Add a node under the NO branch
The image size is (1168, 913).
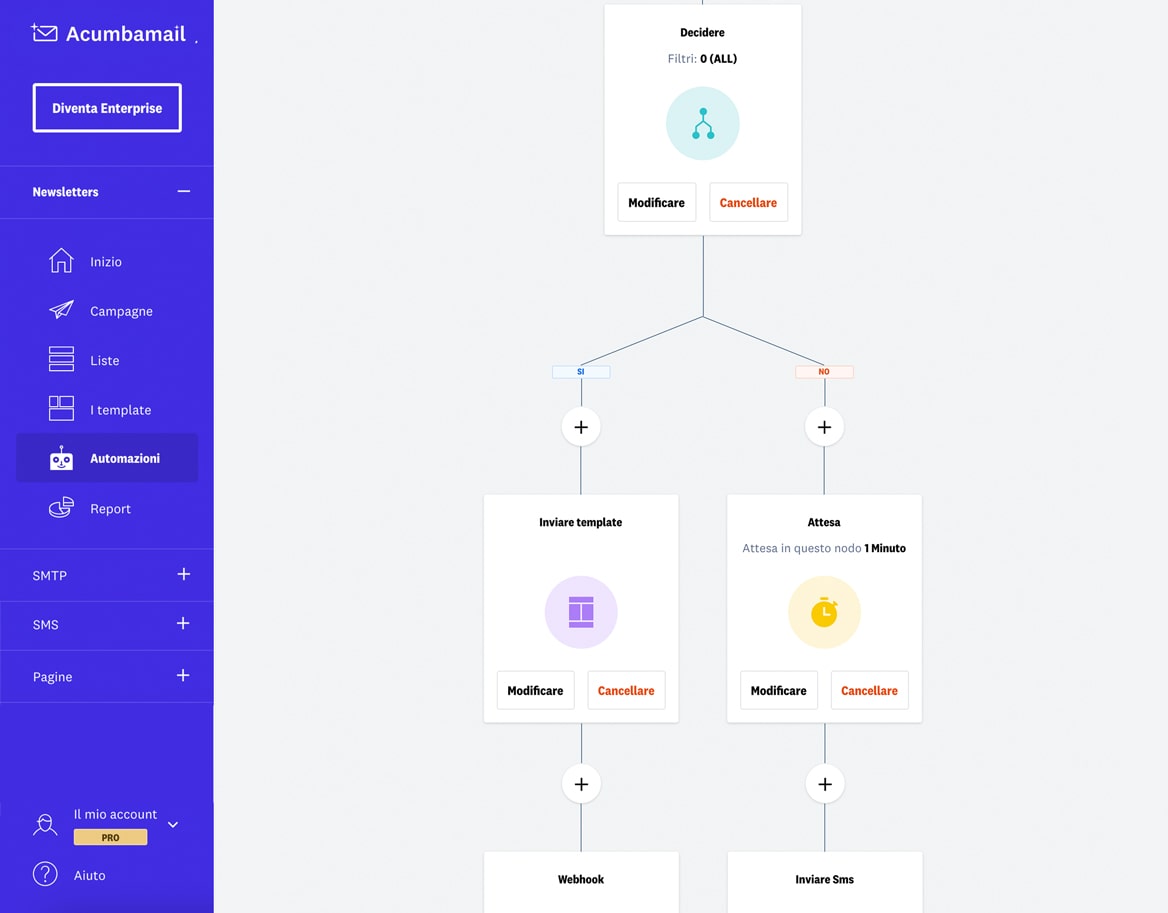[x=824, y=427]
